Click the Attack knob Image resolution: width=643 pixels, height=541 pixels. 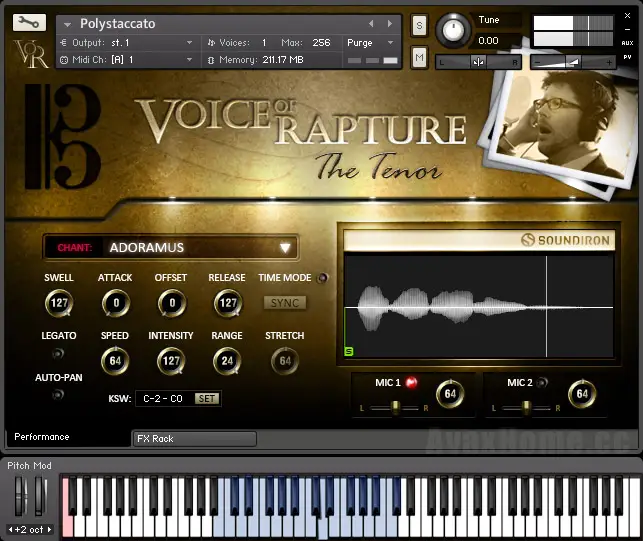(116, 303)
